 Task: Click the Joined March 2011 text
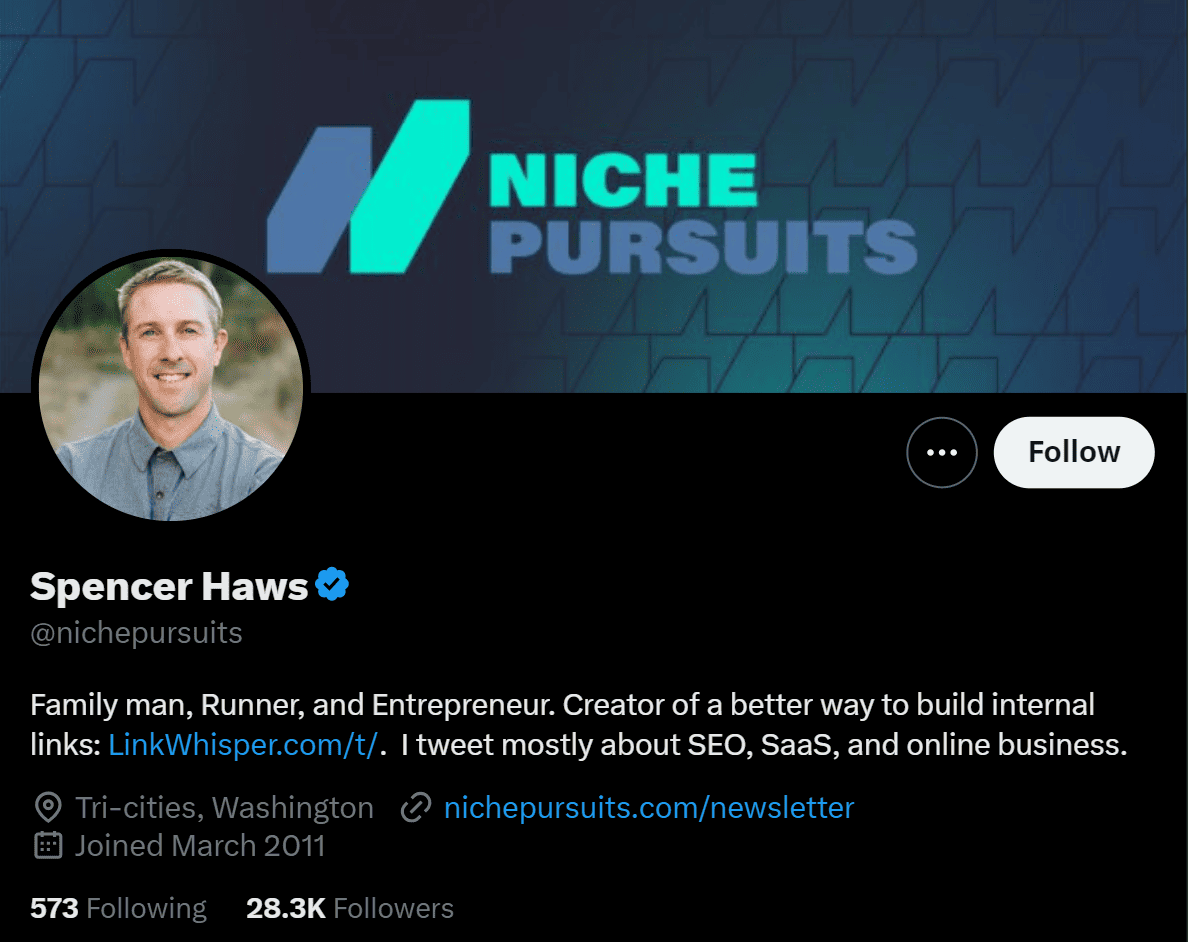pos(200,846)
